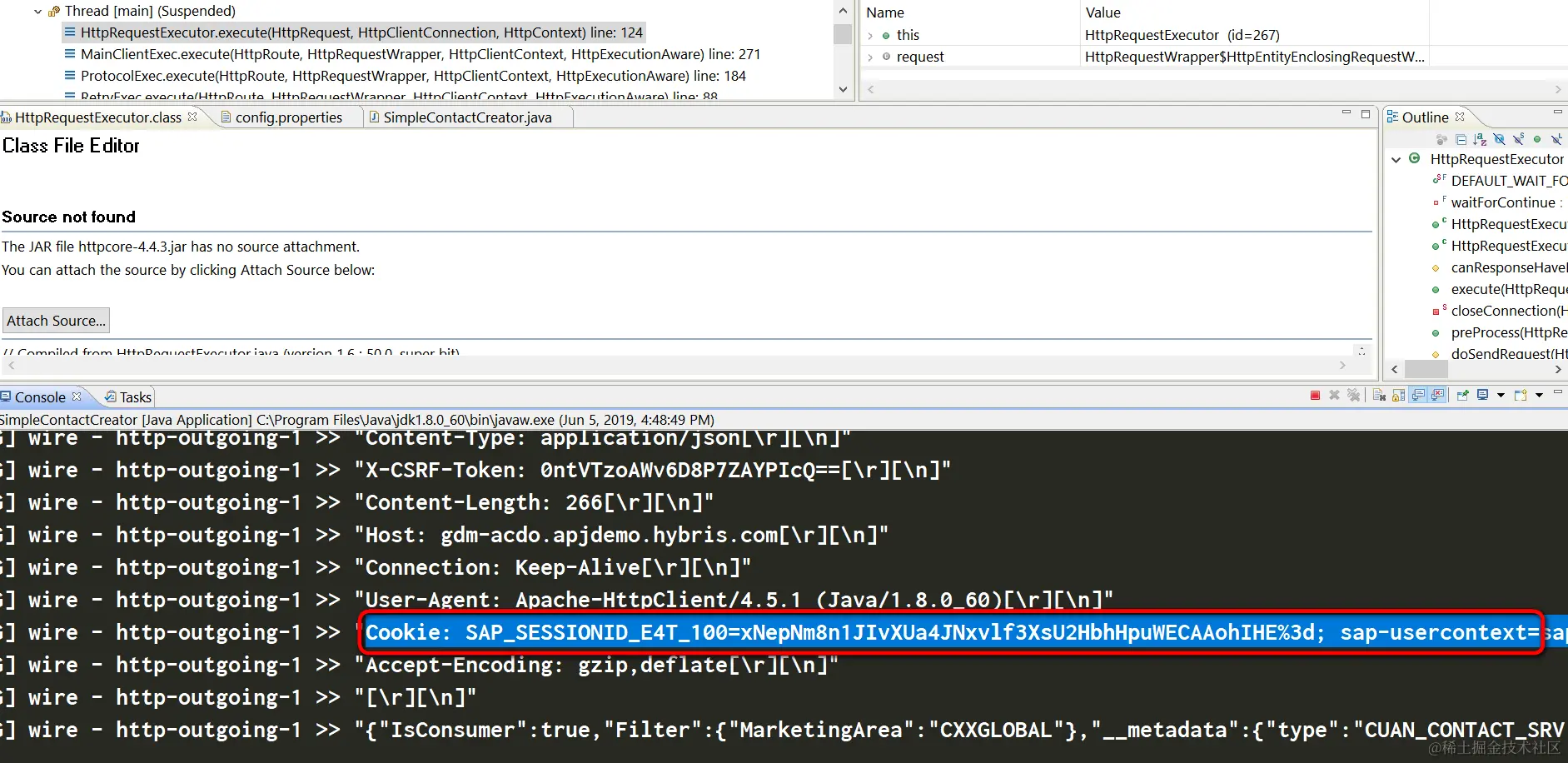
Task: Click Remove All Terminated Launches icon
Action: click(1354, 395)
